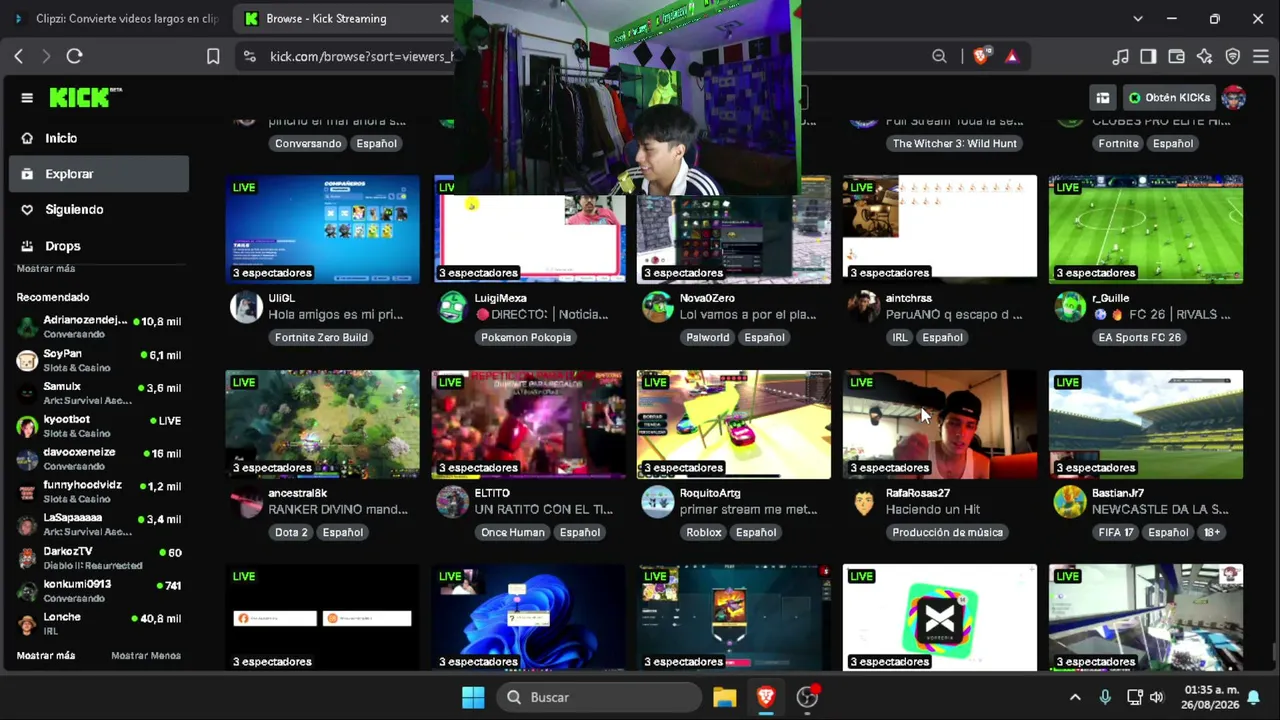The width and height of the screenshot is (1280, 720).
Task: Open Adrianozendej recommended channel
Action: (99, 327)
